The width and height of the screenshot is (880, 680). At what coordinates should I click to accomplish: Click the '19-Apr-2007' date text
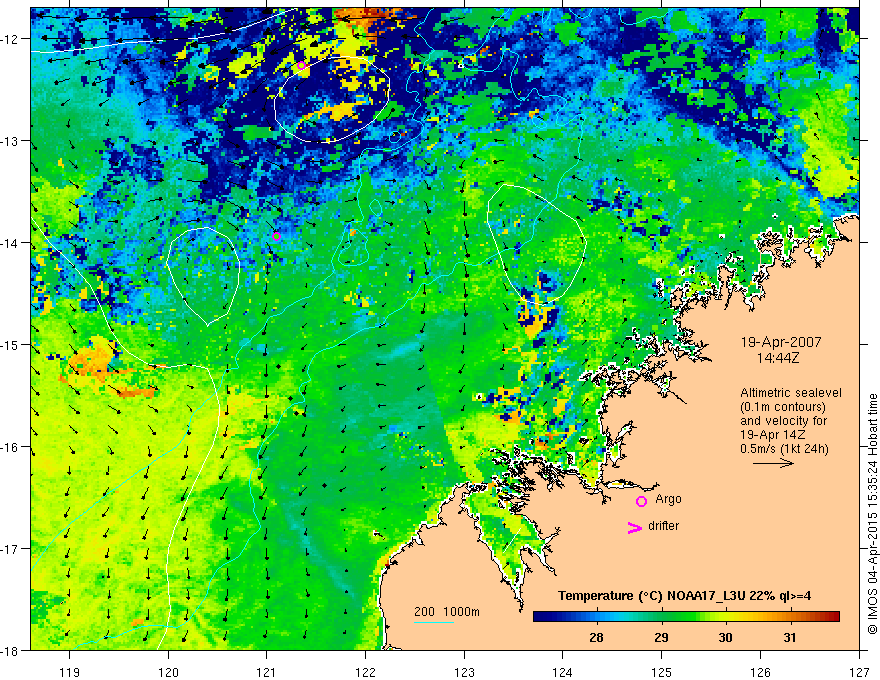pyautogui.click(x=781, y=342)
